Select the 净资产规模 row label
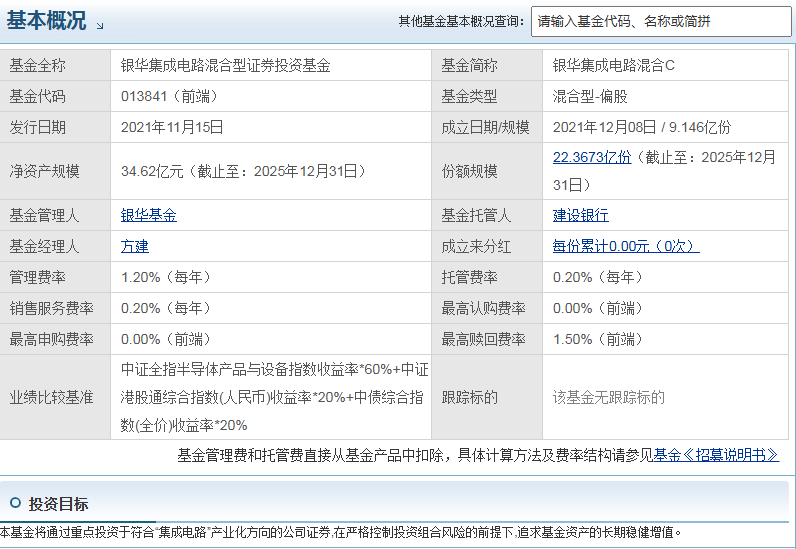This screenshot has width=796, height=549. tap(45, 171)
